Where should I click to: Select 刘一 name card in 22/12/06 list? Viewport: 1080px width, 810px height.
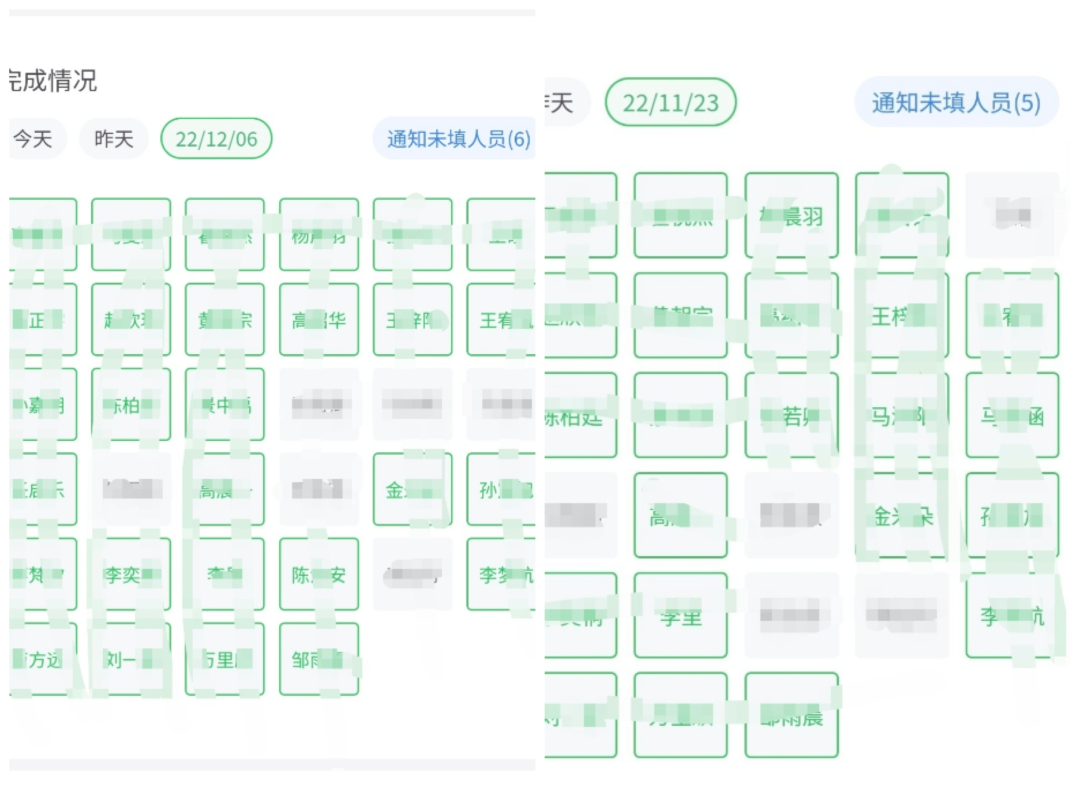point(131,659)
